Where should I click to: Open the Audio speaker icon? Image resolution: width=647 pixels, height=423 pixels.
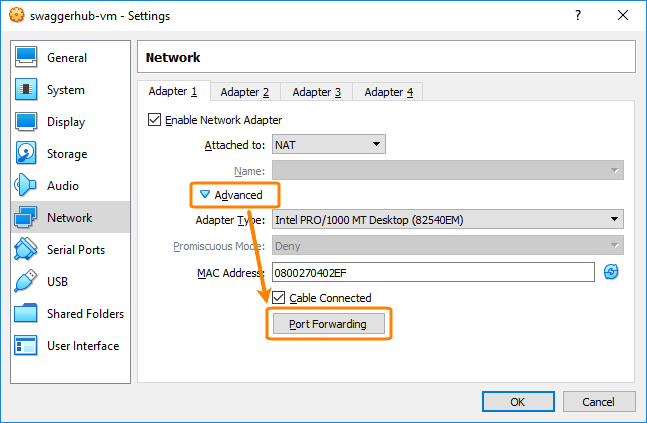(x=27, y=186)
